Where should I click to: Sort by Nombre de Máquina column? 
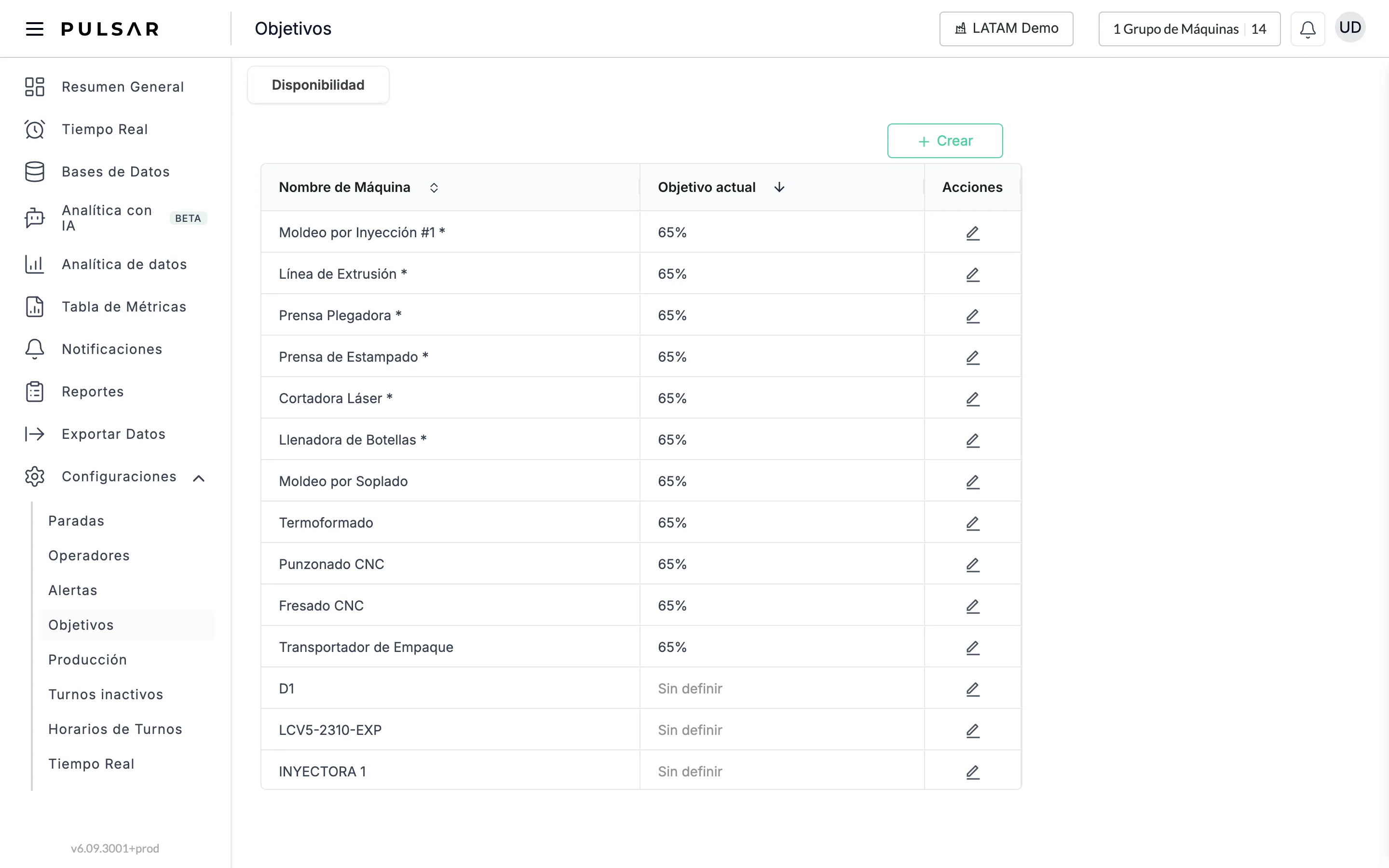[434, 188]
